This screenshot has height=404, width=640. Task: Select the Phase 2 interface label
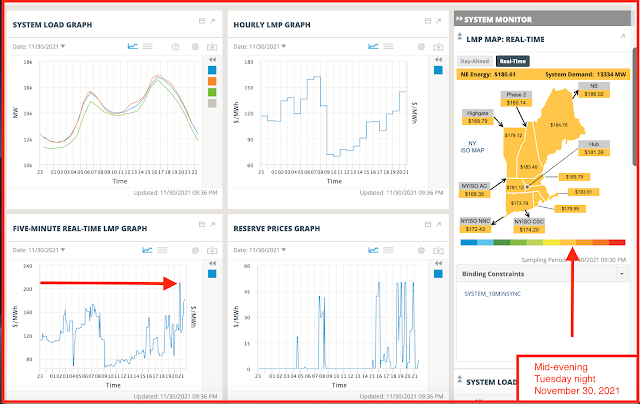(516, 99)
